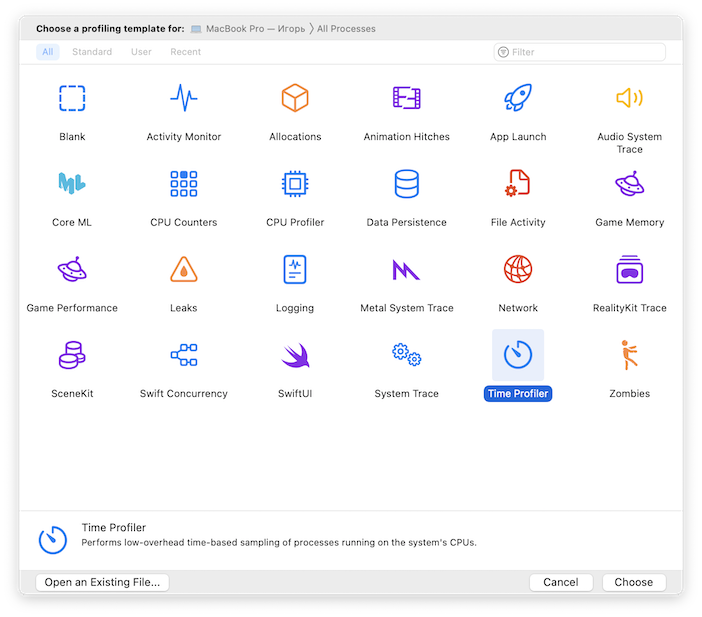Pick the Animation Hitches filmstrip icon

coord(407,98)
